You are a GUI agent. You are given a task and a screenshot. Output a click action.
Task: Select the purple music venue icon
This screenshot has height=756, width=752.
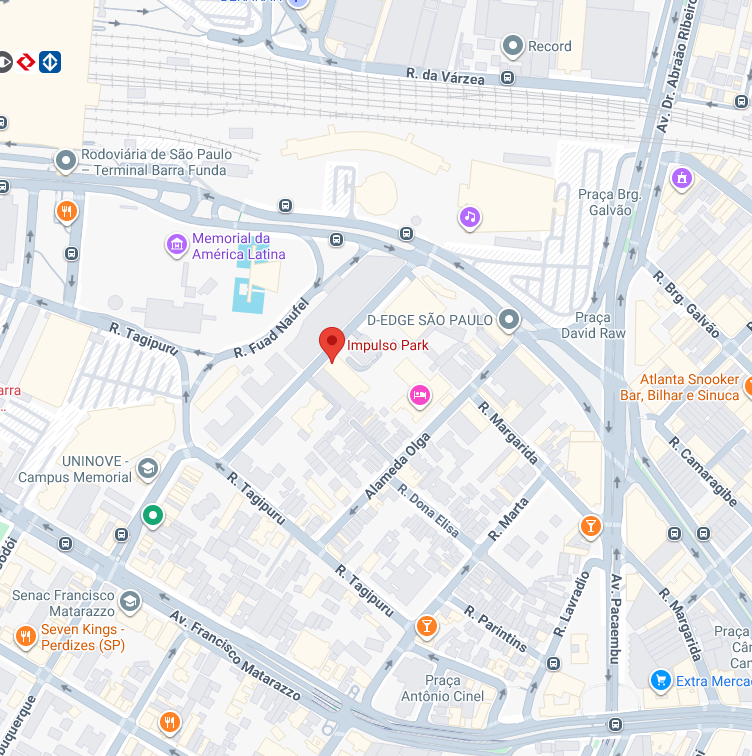[470, 218]
